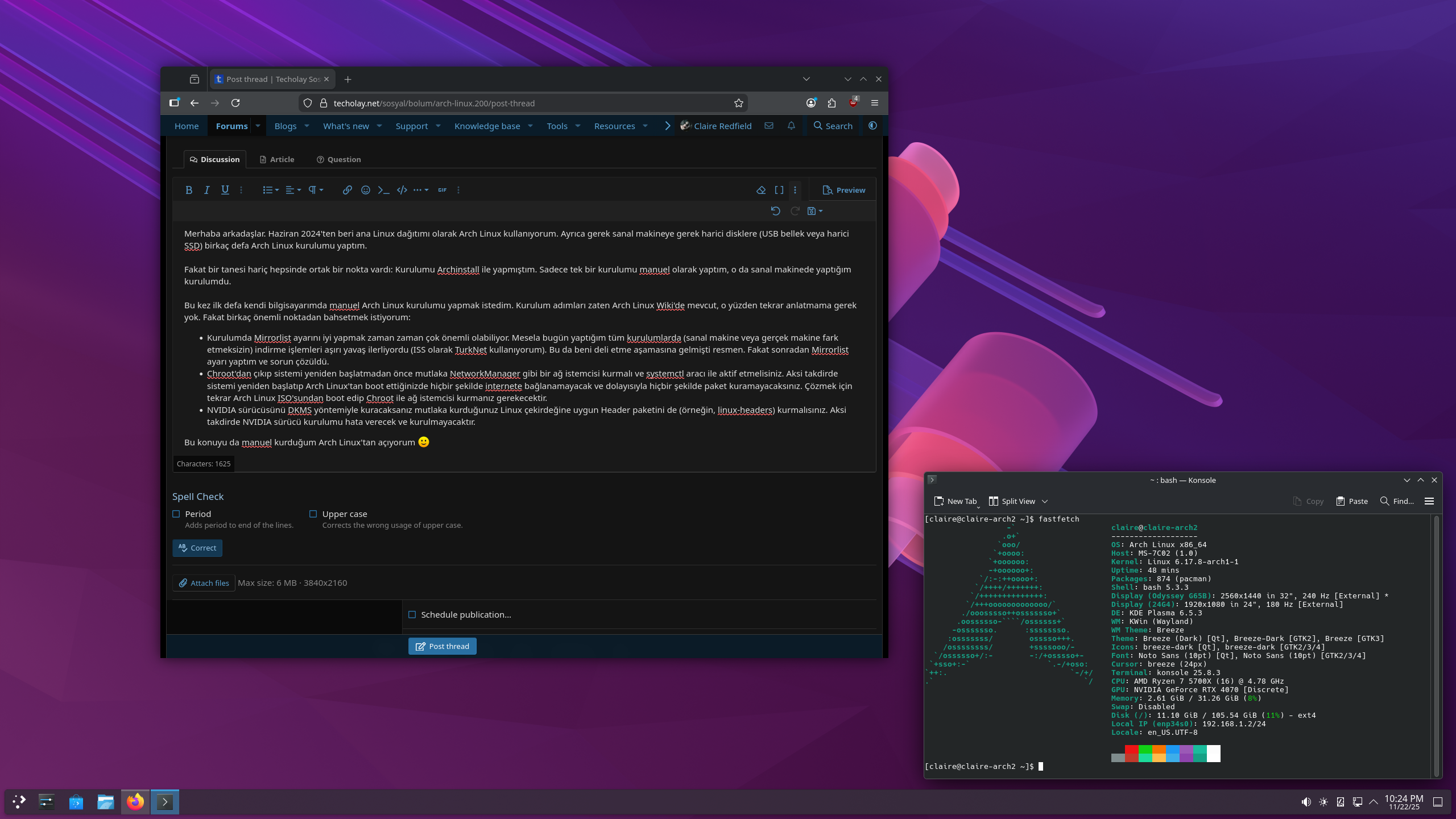Screen dimensions: 1456x819
Task: Open Konsole hamburger menu
Action: pos(1429,501)
